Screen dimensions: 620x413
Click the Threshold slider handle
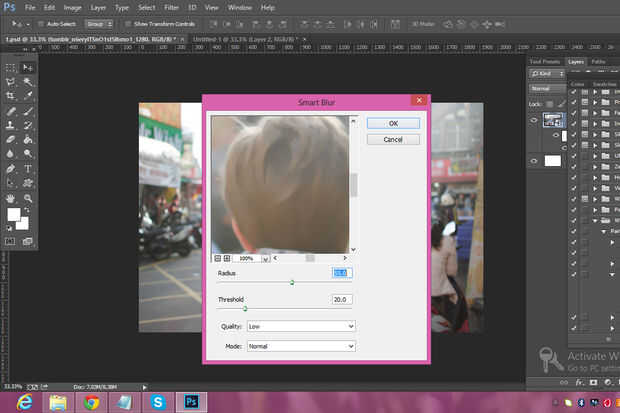[x=245, y=309]
